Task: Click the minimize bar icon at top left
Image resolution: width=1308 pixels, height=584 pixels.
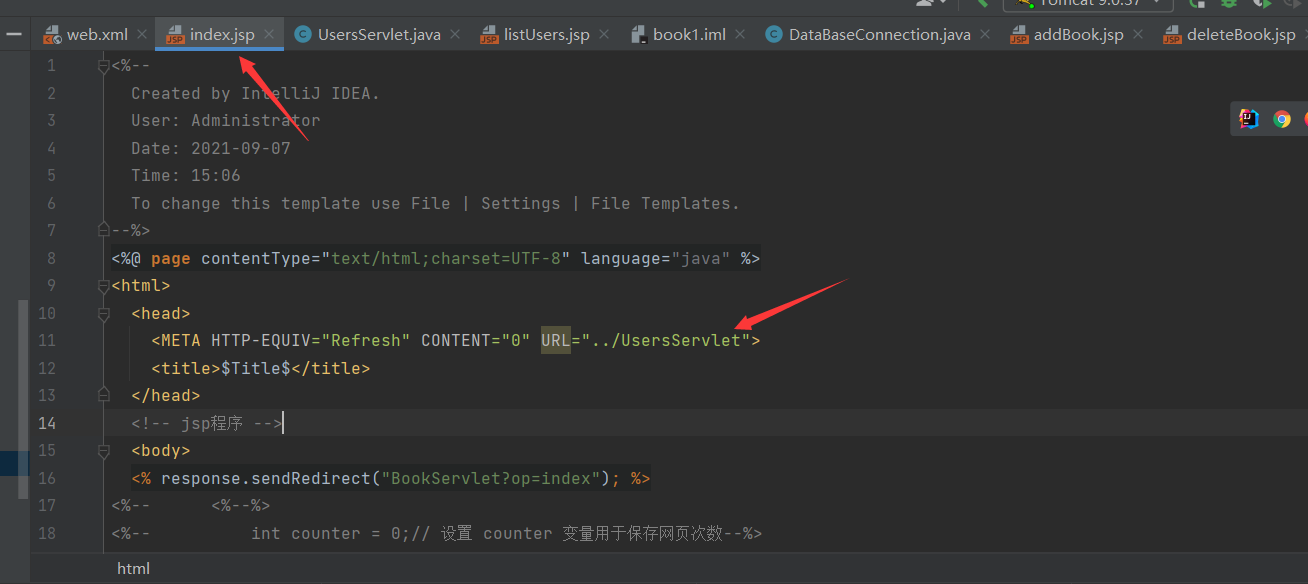Action: [13, 33]
